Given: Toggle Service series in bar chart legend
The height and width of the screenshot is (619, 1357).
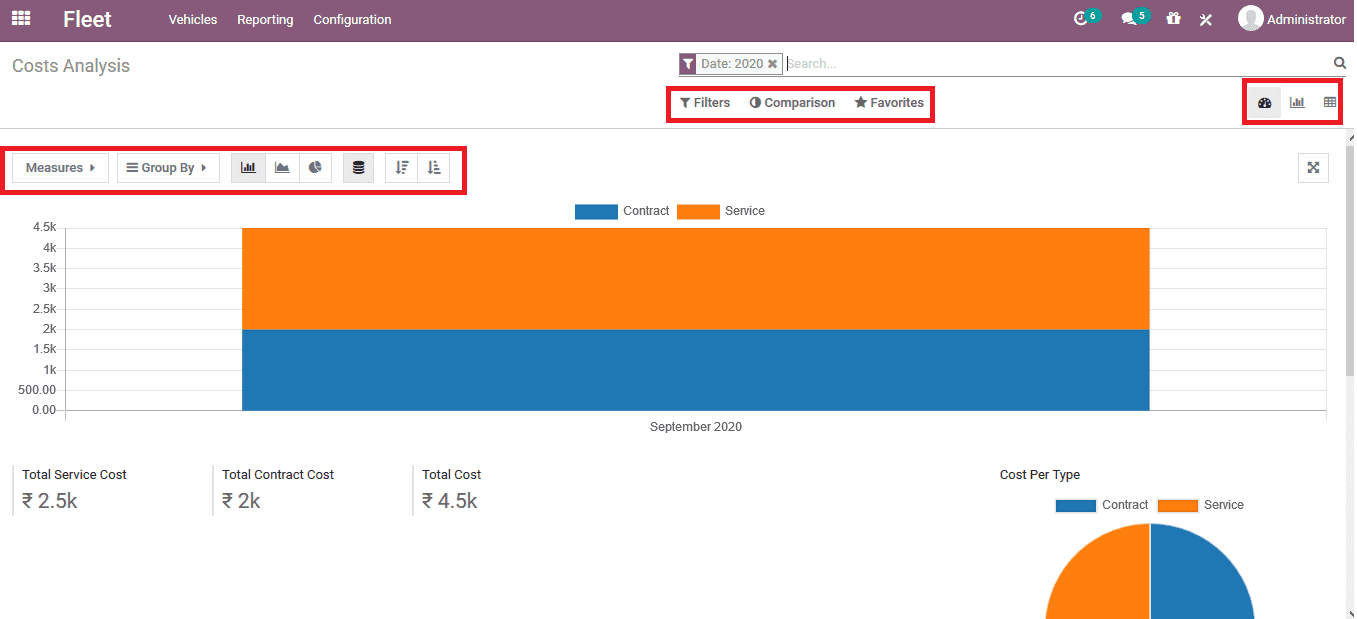Looking at the screenshot, I should pyautogui.click(x=721, y=211).
